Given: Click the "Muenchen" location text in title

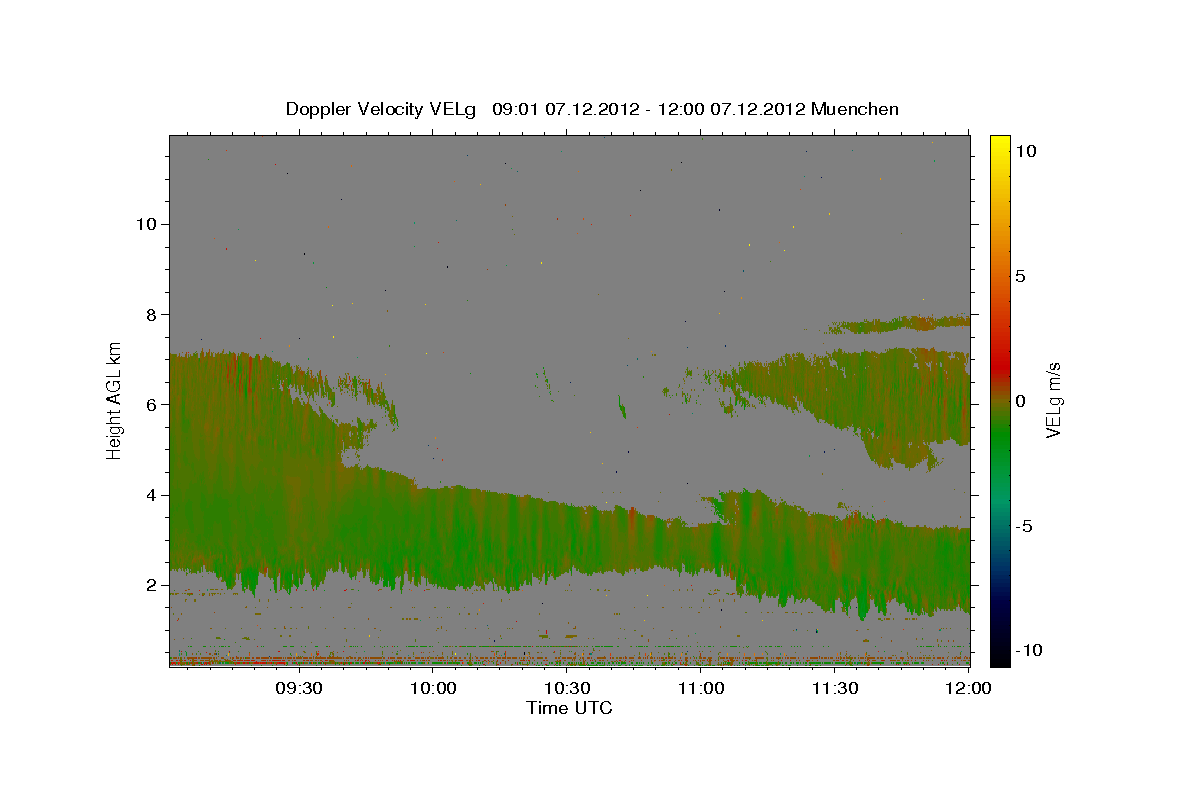Looking at the screenshot, I should pos(855,109).
